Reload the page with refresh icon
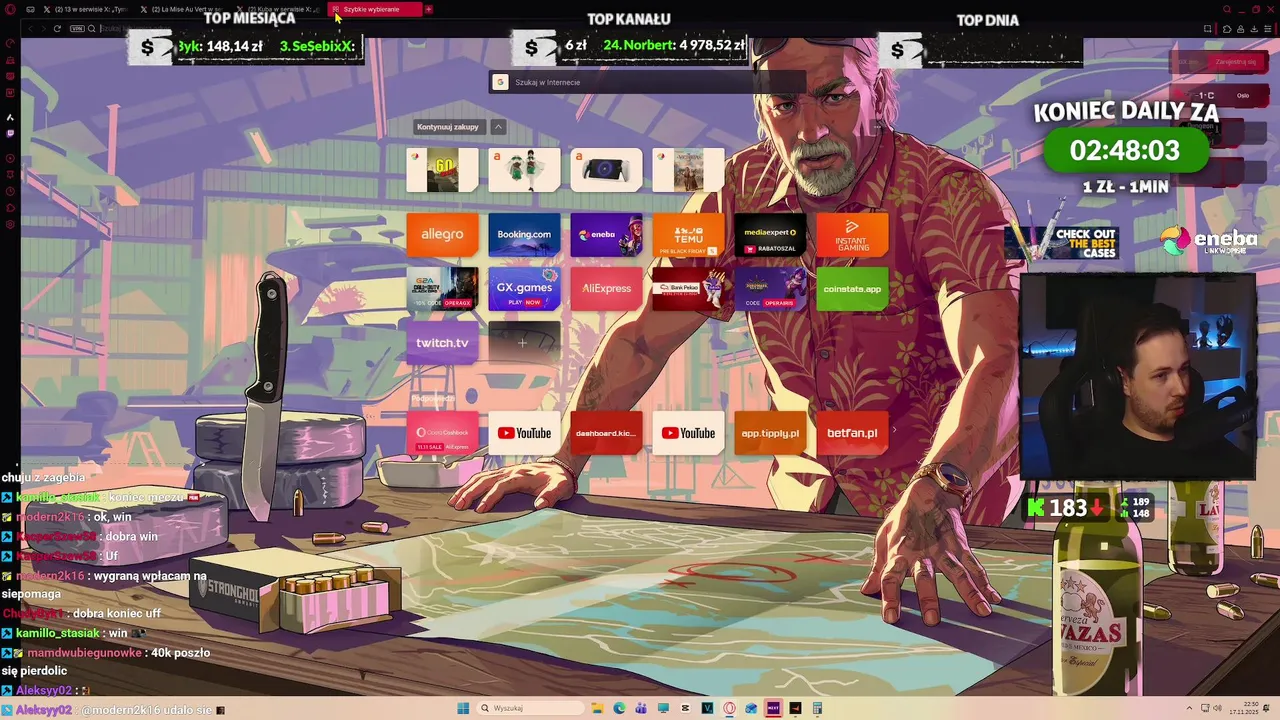The image size is (1280, 720). pos(57,28)
